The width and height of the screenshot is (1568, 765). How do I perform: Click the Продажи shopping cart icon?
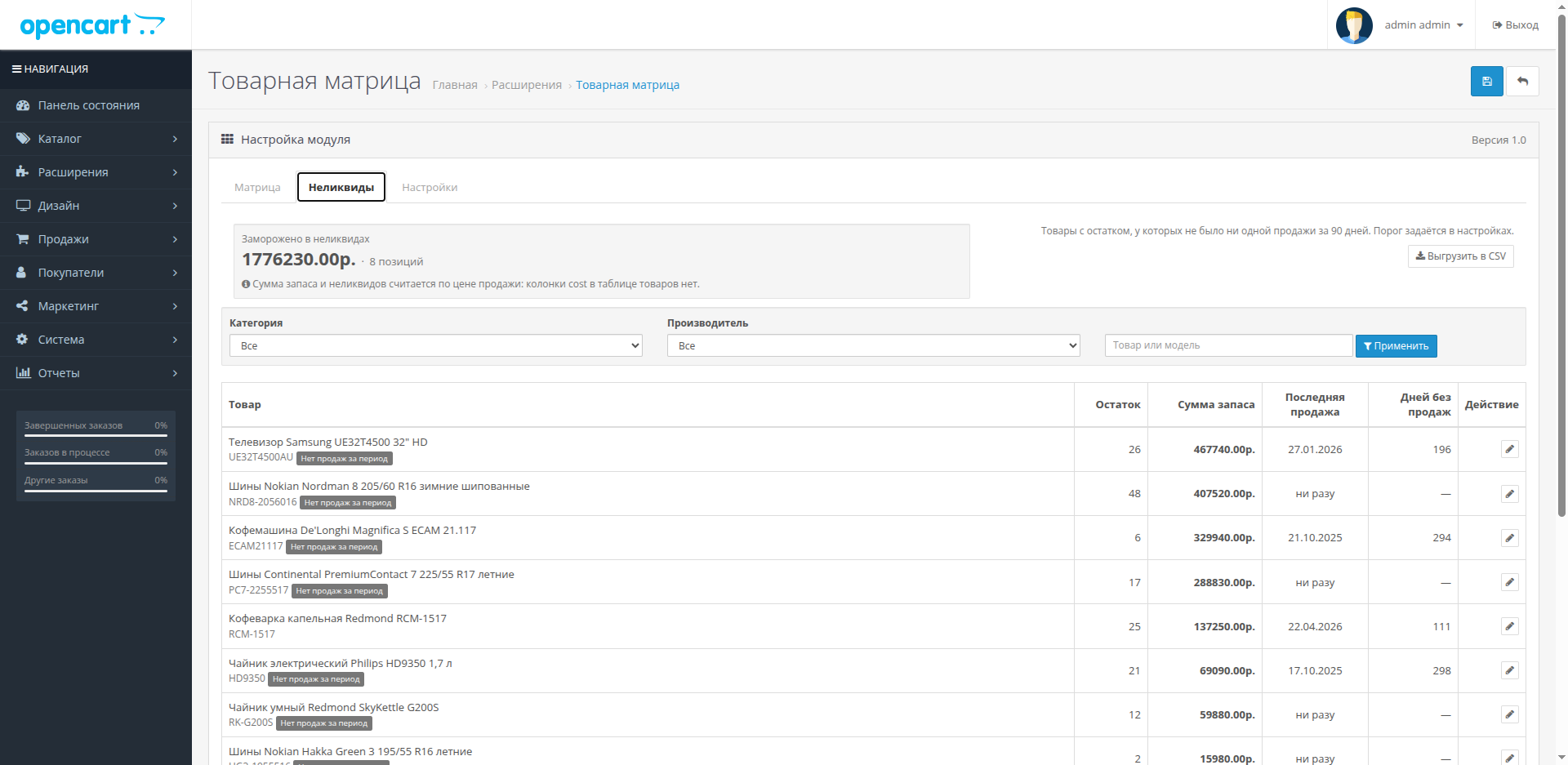point(23,239)
